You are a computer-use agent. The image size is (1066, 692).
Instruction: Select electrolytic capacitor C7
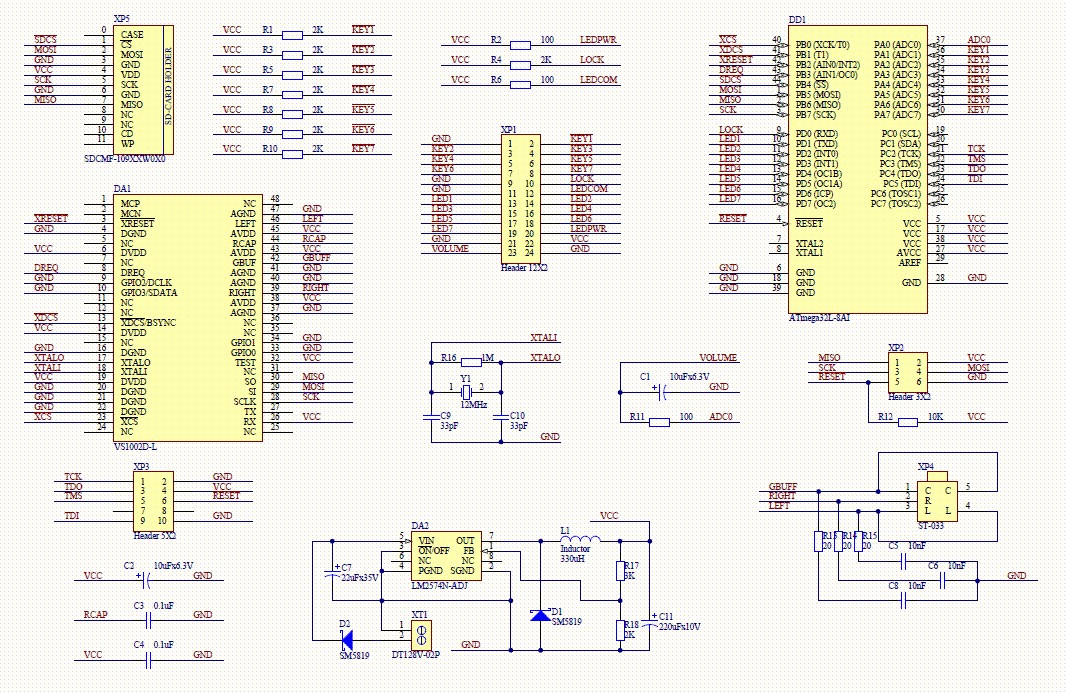[332, 572]
